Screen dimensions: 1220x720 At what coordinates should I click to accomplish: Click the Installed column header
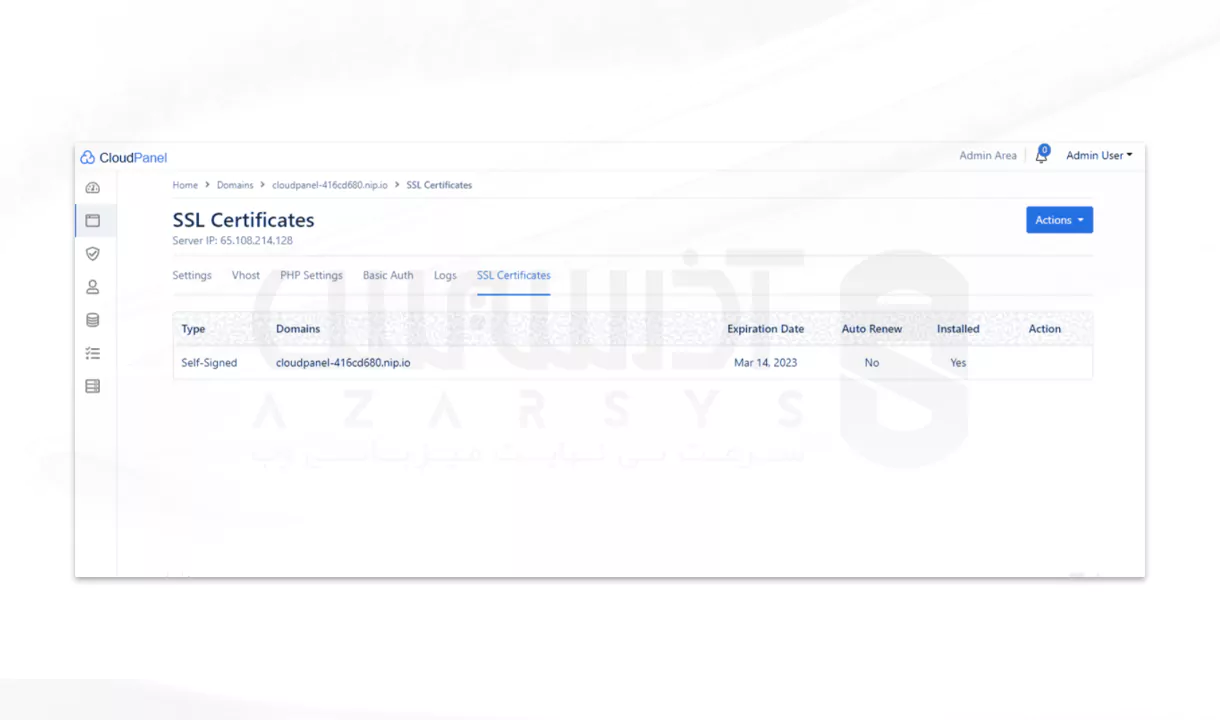(958, 329)
